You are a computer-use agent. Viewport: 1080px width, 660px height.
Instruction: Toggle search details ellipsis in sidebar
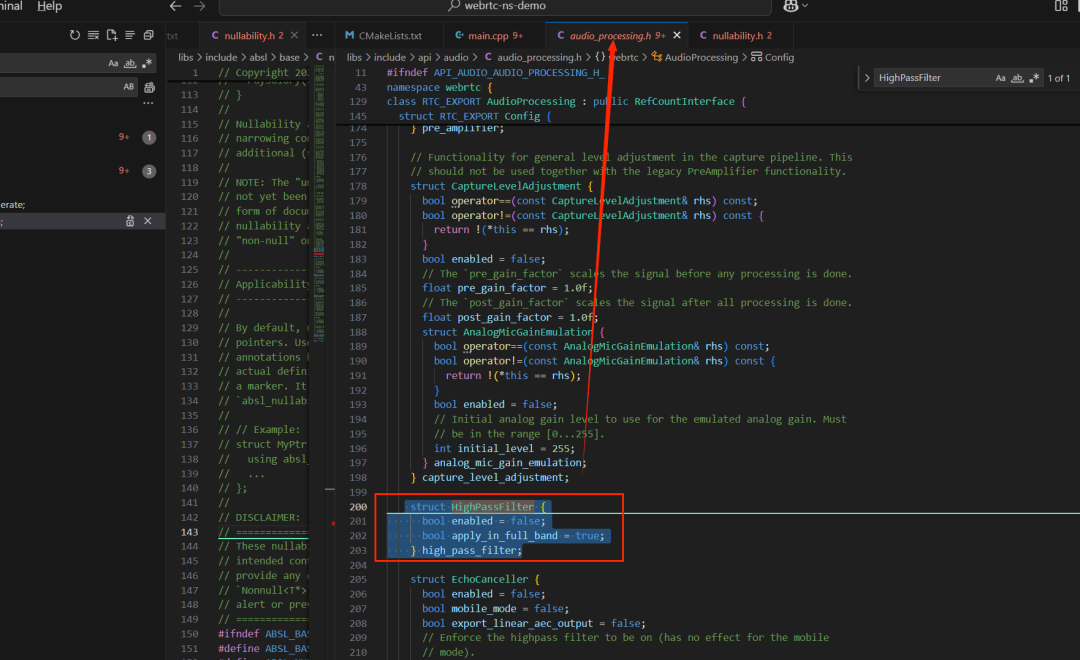(x=148, y=103)
